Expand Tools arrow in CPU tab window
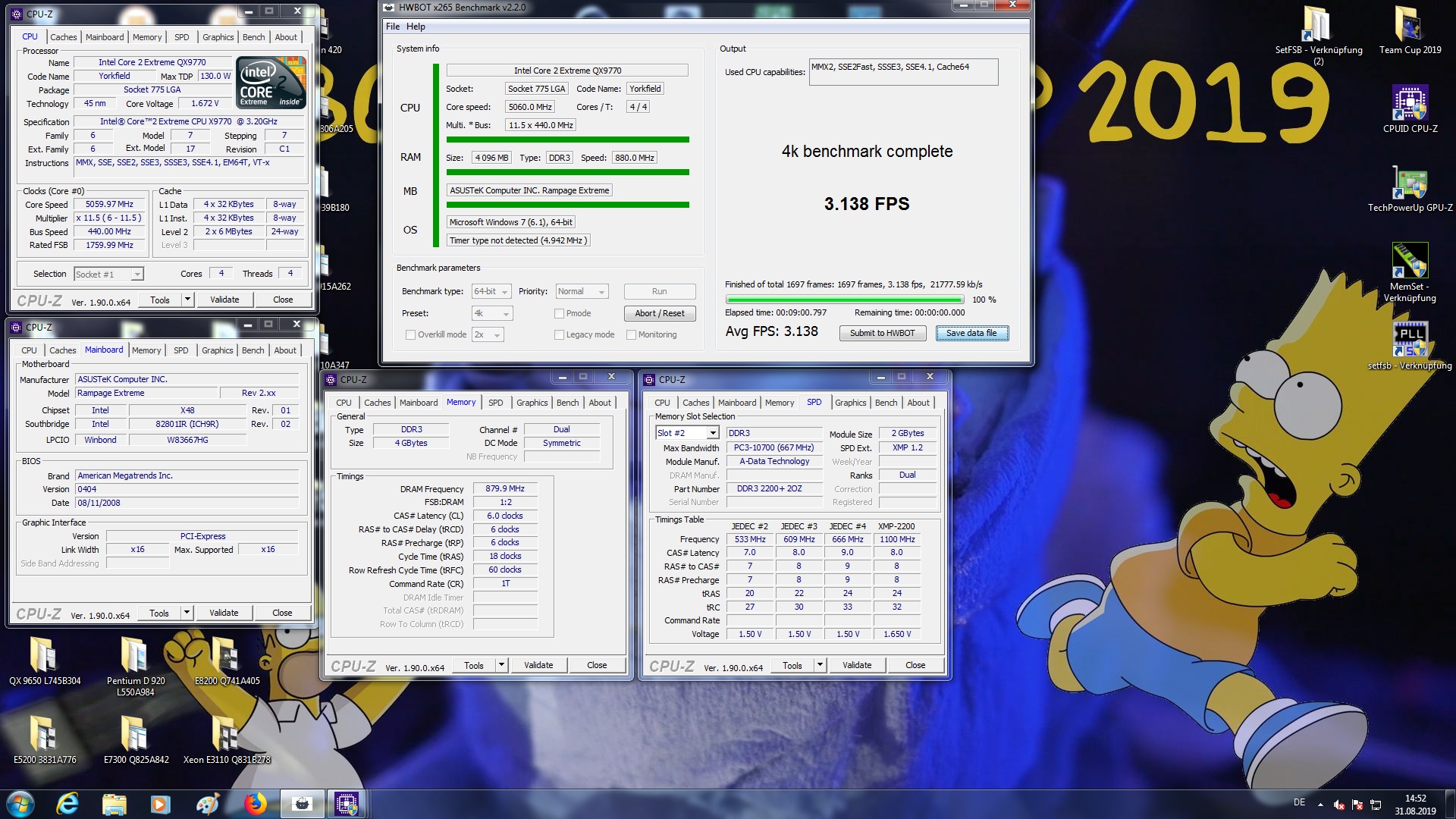 (x=187, y=300)
